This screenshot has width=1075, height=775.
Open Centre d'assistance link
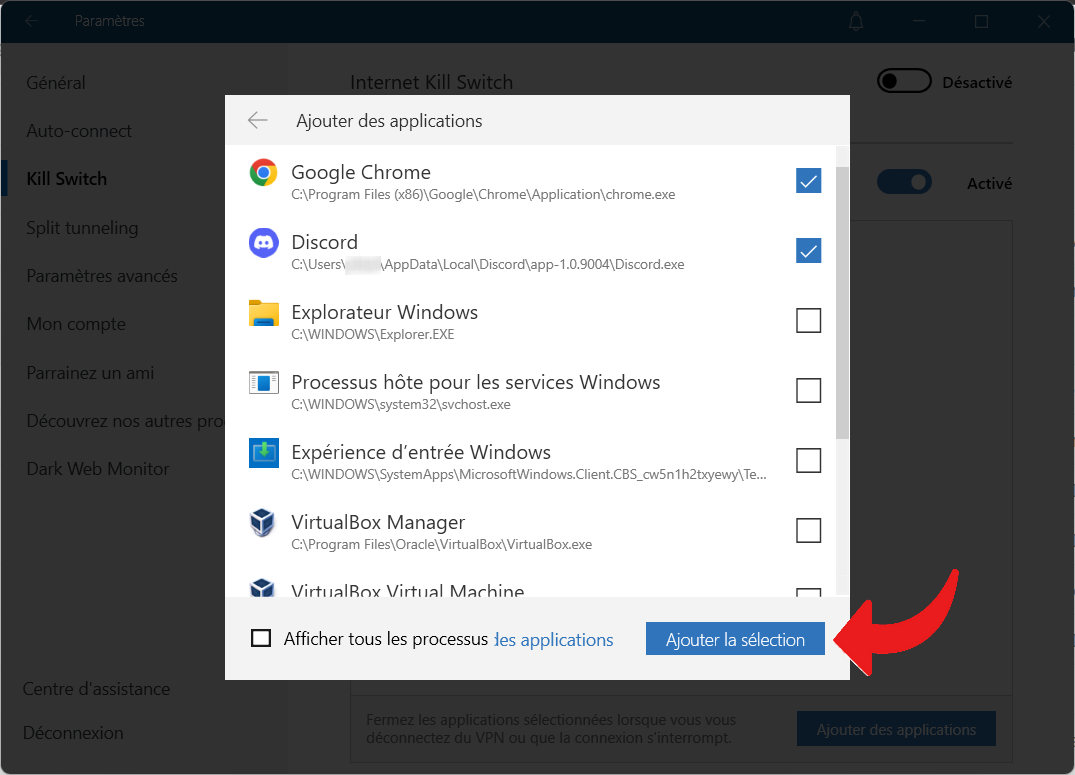pos(97,689)
